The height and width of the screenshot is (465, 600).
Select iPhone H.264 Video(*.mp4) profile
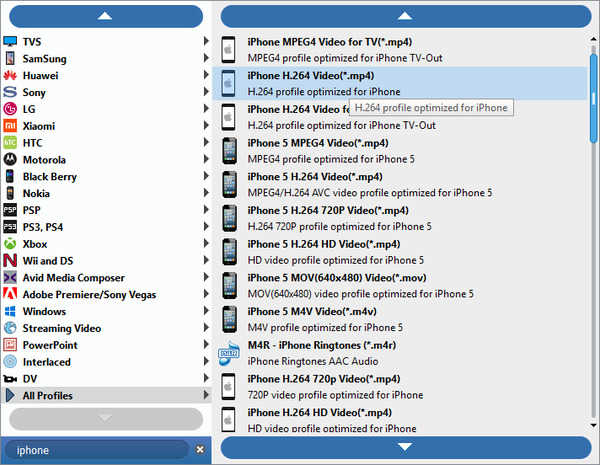[x=400, y=83]
